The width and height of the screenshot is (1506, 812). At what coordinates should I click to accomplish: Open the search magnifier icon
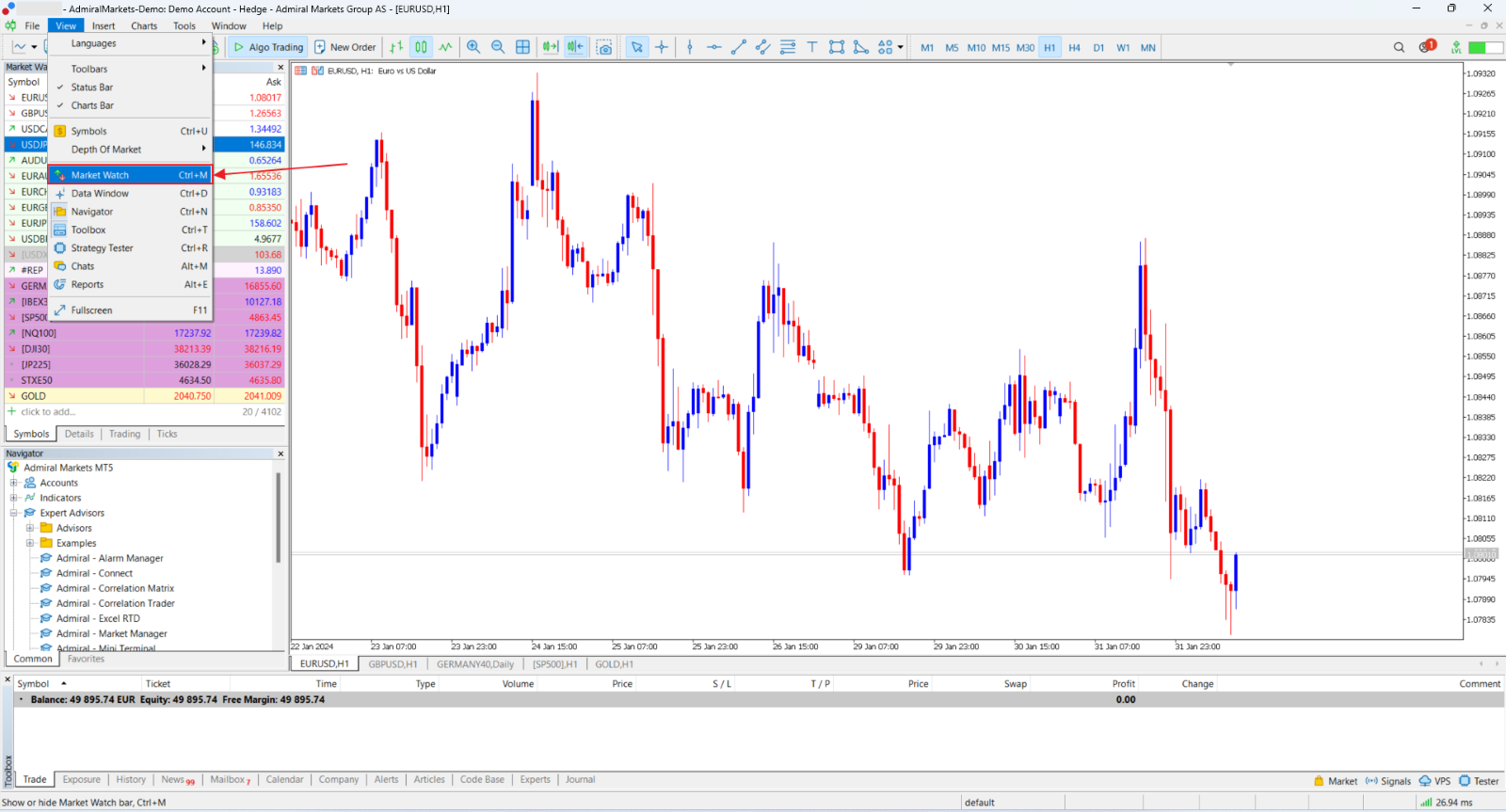pyautogui.click(x=1399, y=47)
